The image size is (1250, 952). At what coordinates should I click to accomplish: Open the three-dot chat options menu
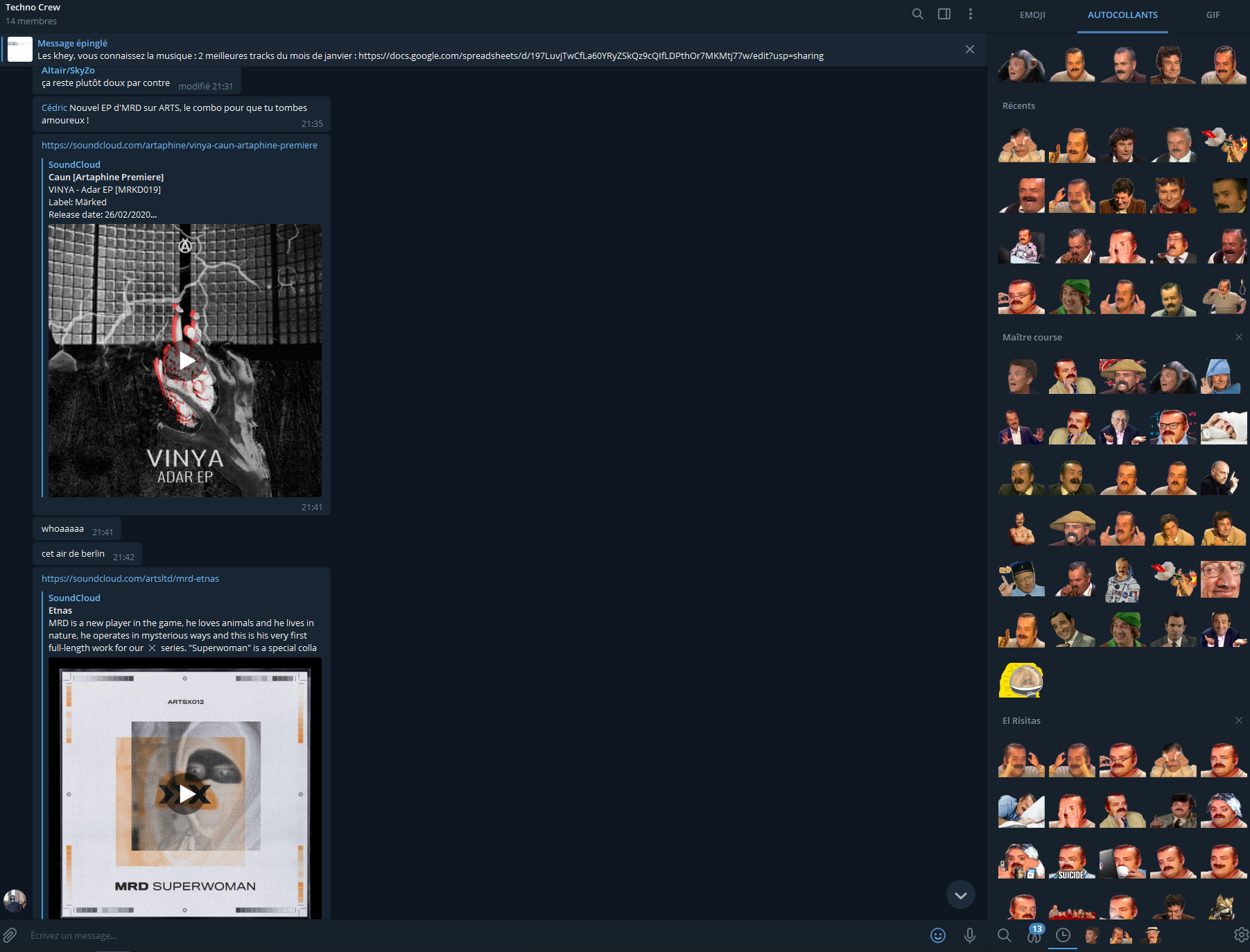971,14
